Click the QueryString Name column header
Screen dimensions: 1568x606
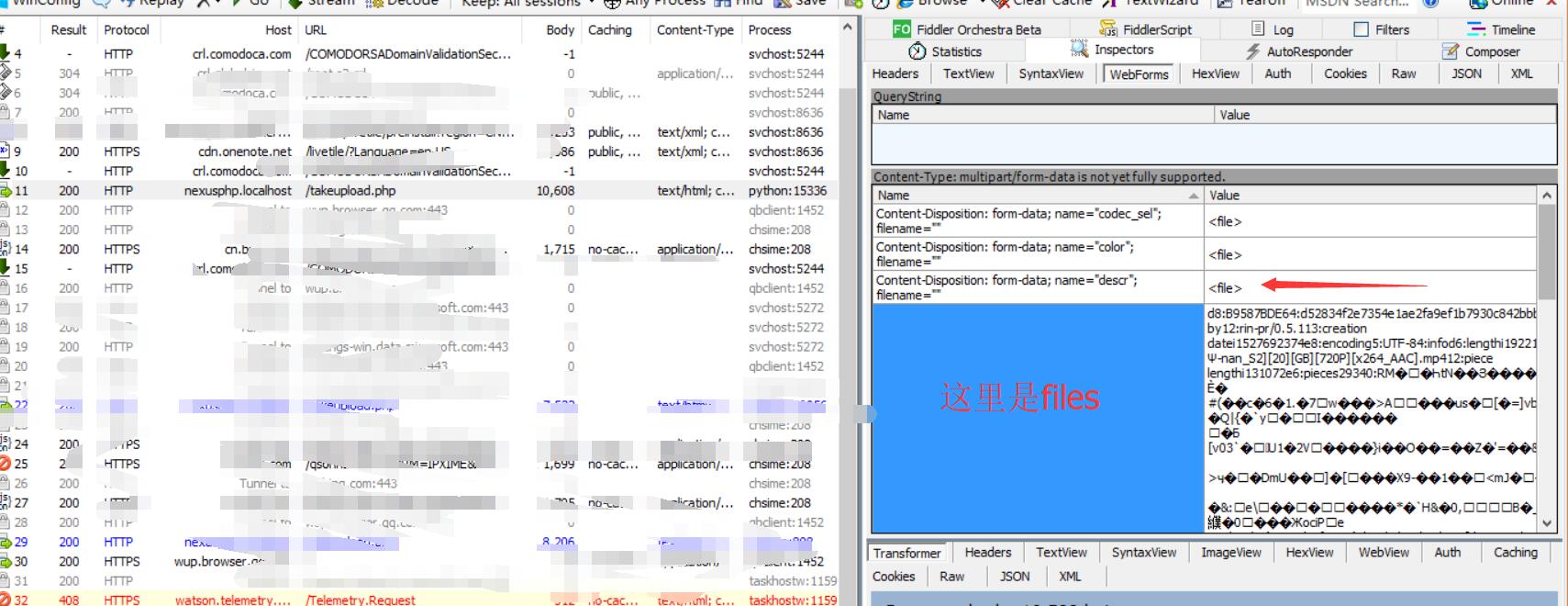1043,115
